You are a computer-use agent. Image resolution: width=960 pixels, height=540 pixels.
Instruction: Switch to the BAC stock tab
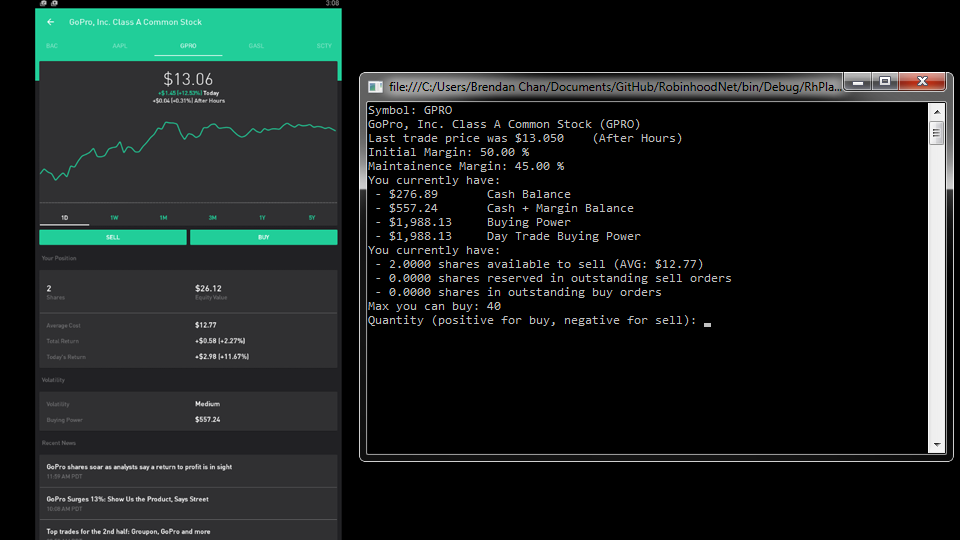(x=52, y=46)
